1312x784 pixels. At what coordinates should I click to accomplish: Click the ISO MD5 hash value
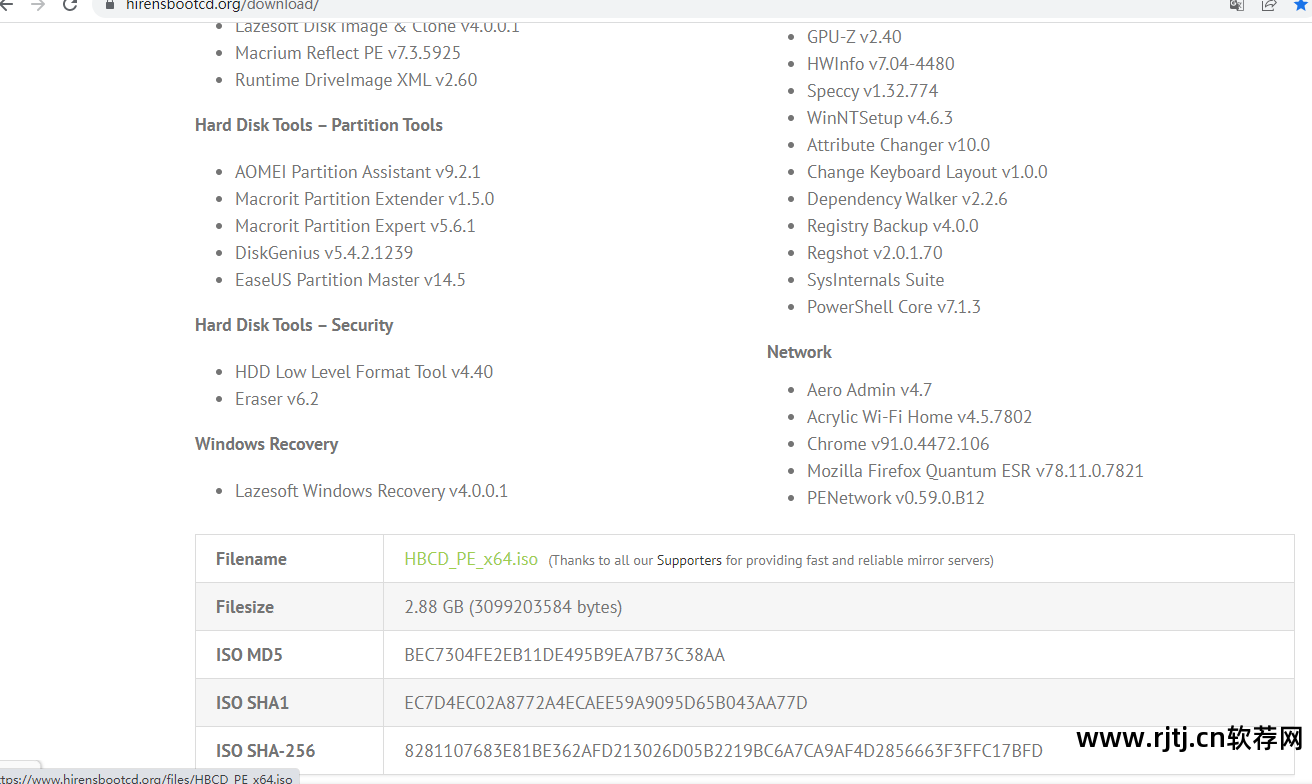(564, 655)
